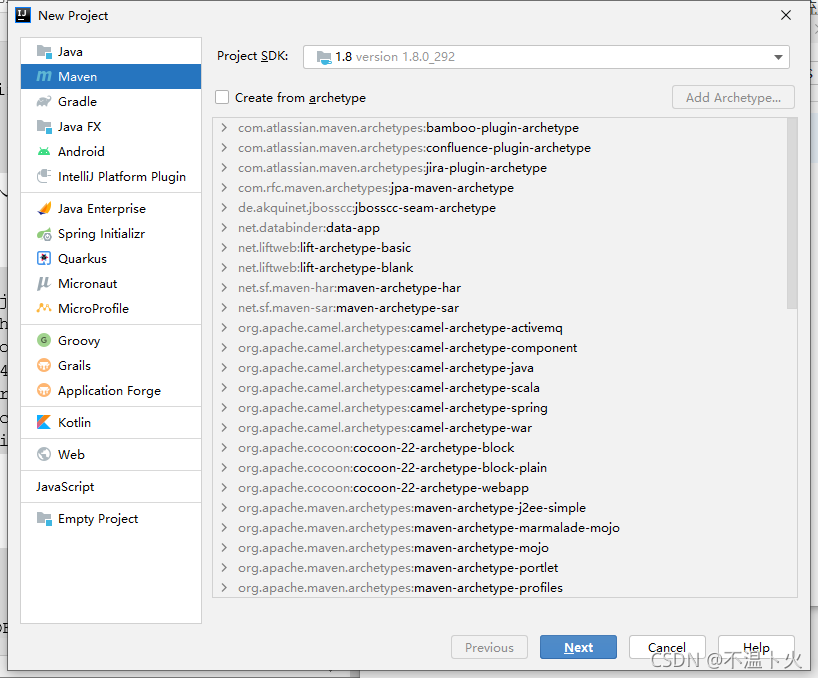Select Gradle in project type list
This screenshot has width=818, height=678.
(111, 102)
